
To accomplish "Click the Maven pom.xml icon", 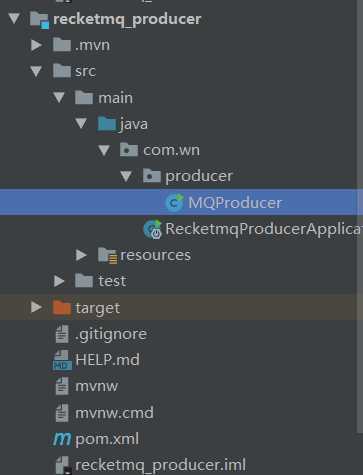I will click(x=62, y=439).
